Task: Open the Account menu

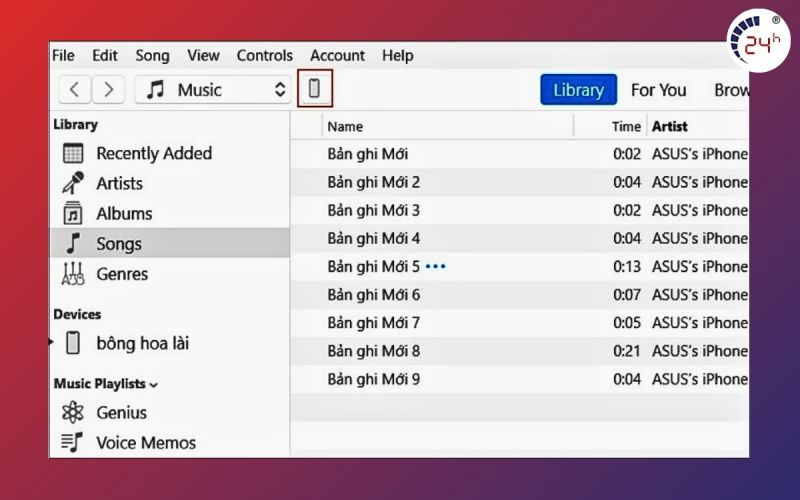Action: click(338, 56)
